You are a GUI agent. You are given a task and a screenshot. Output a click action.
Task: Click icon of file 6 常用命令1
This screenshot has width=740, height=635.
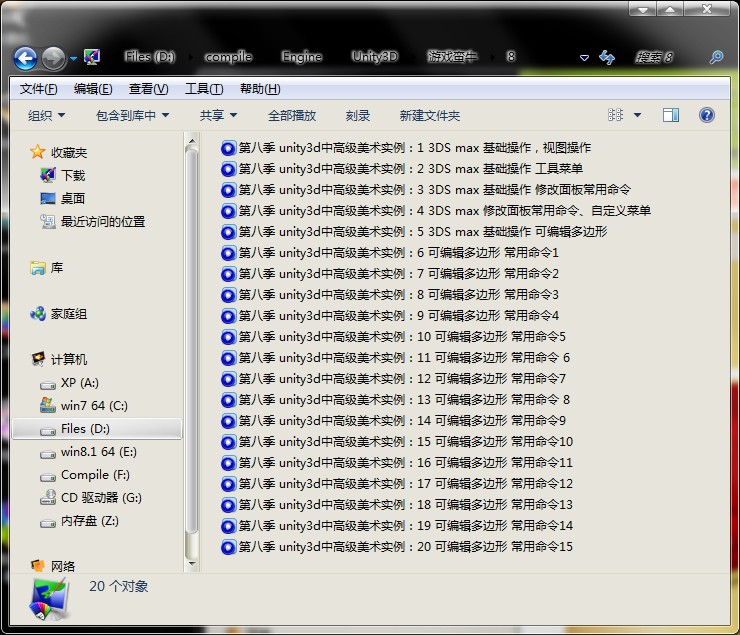(228, 253)
